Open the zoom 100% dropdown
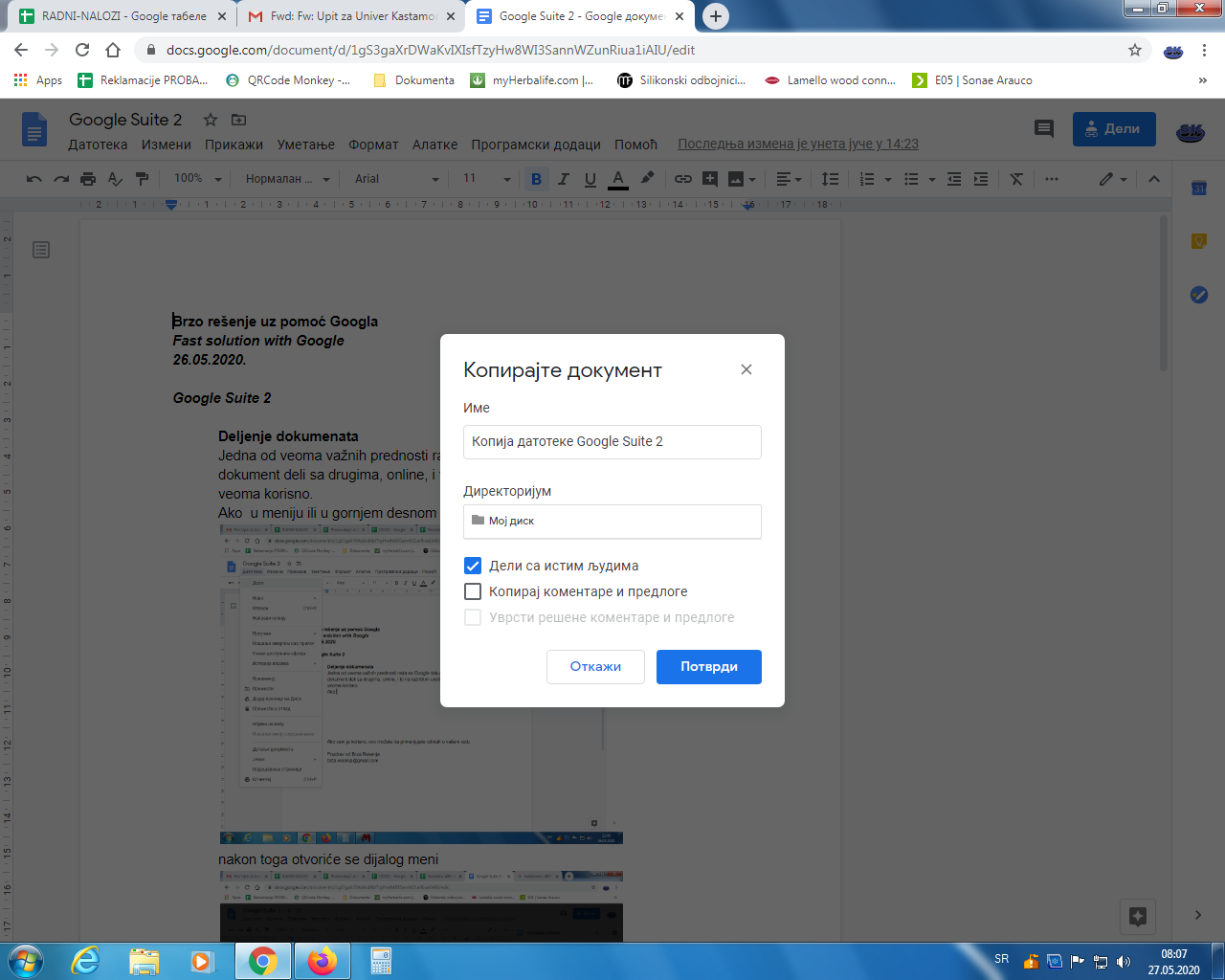The width and height of the screenshot is (1225, 980). click(198, 179)
